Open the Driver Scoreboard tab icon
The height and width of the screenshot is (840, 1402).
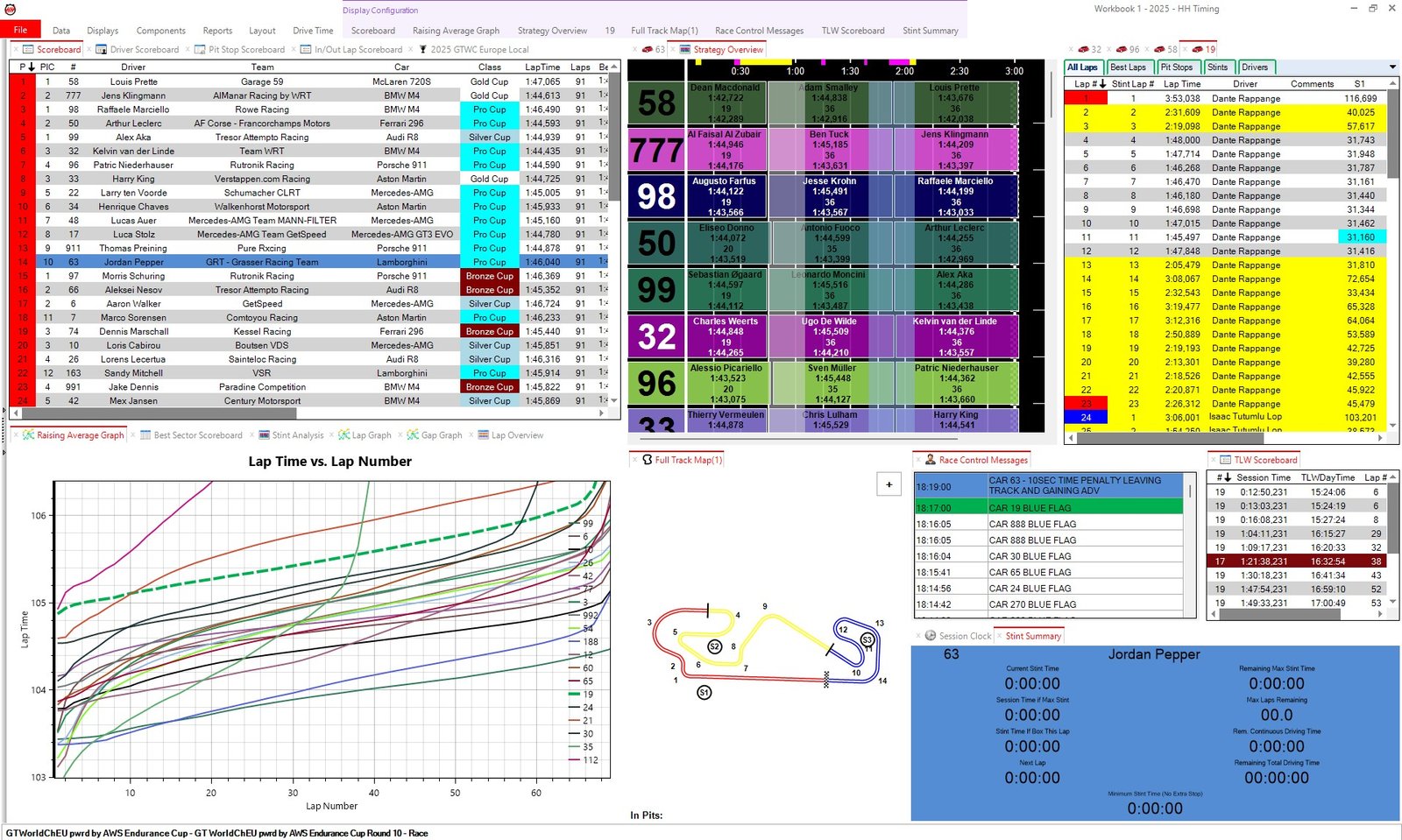coord(102,50)
